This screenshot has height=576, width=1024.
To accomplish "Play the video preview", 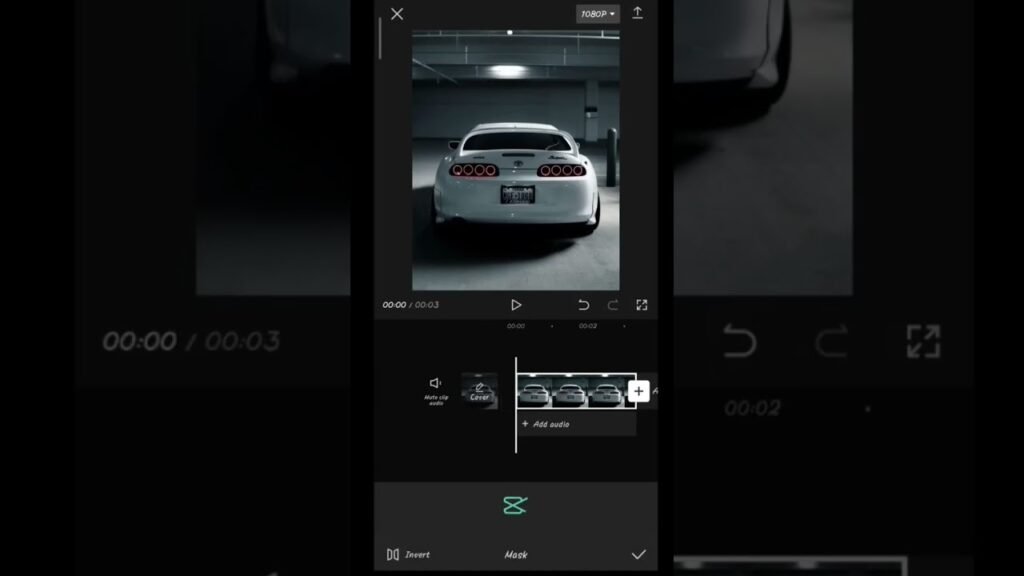I will tap(516, 305).
